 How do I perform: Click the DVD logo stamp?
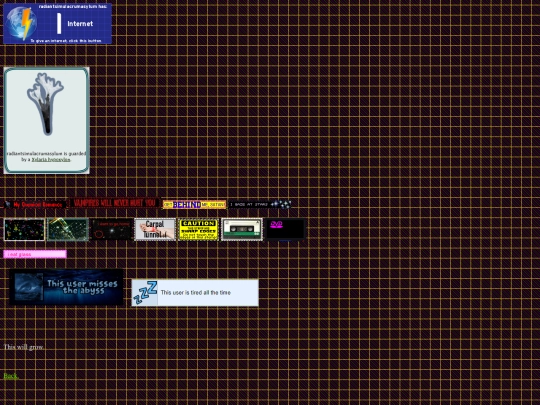[285, 229]
